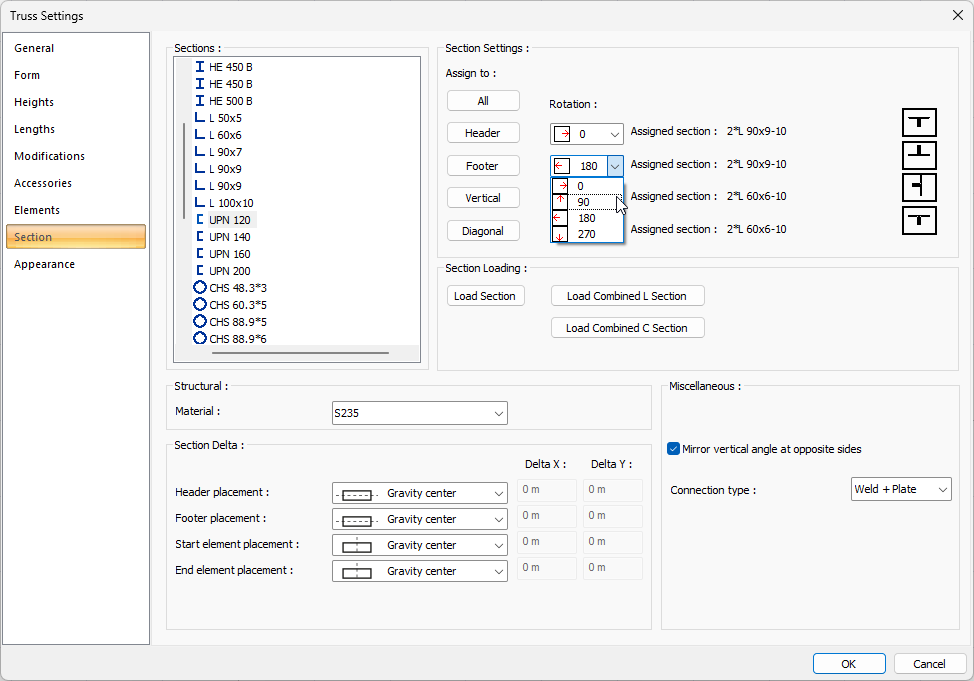Click the Load Combined L Section button
The width and height of the screenshot is (974, 681).
(x=627, y=296)
